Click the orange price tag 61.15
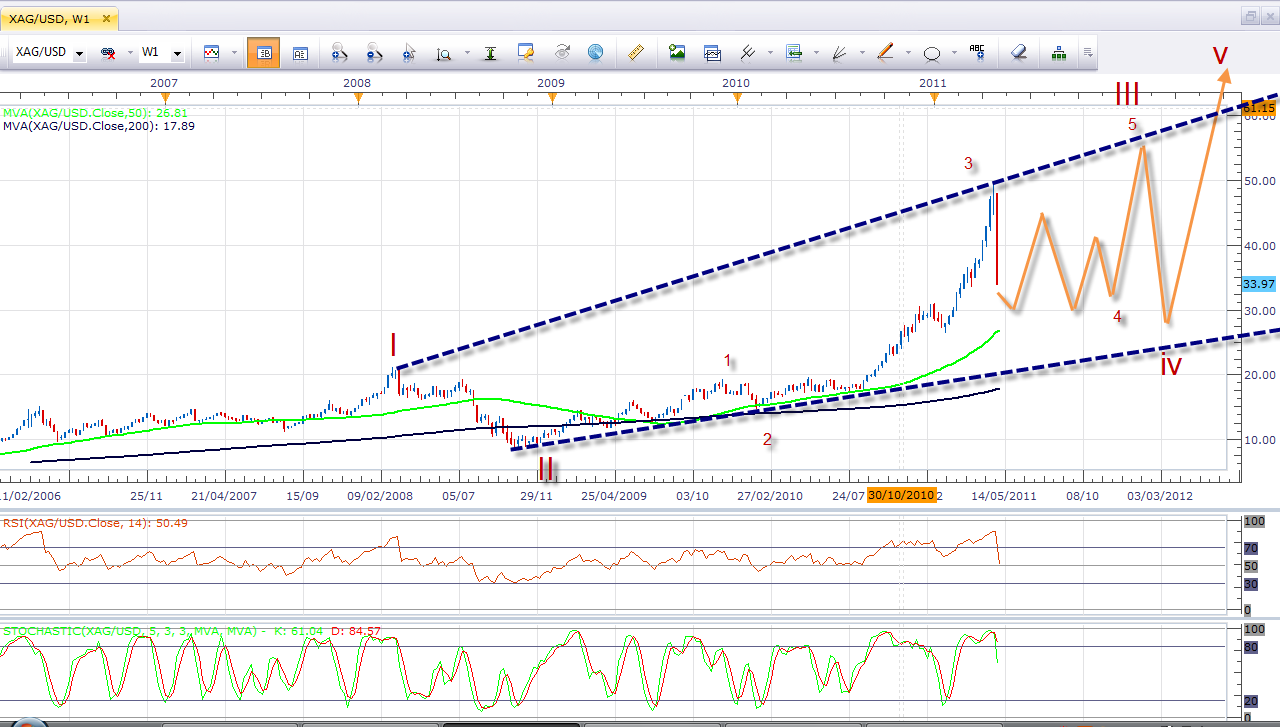The width and height of the screenshot is (1280, 727). click(x=1258, y=108)
